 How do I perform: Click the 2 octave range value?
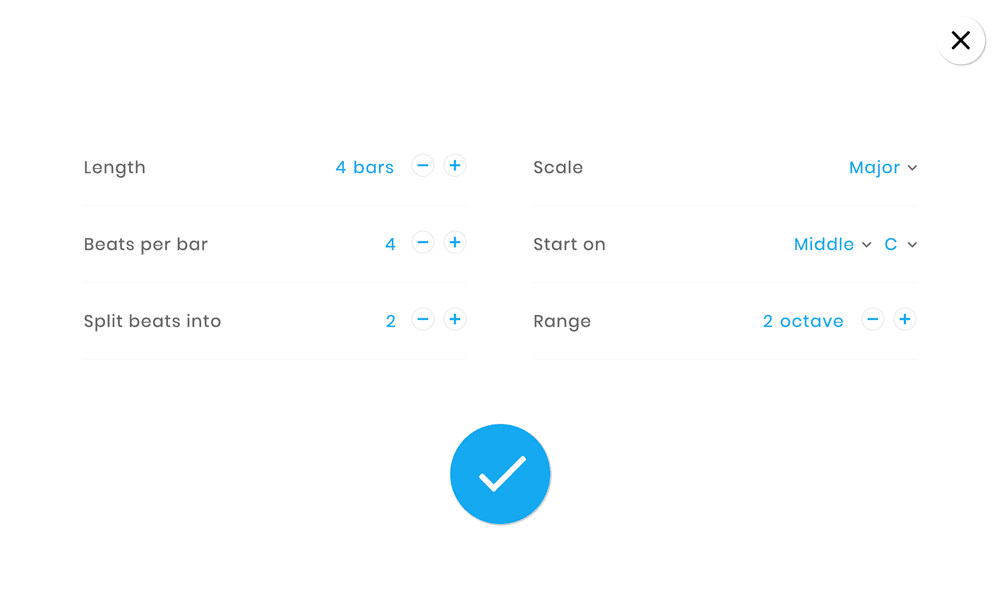803,322
